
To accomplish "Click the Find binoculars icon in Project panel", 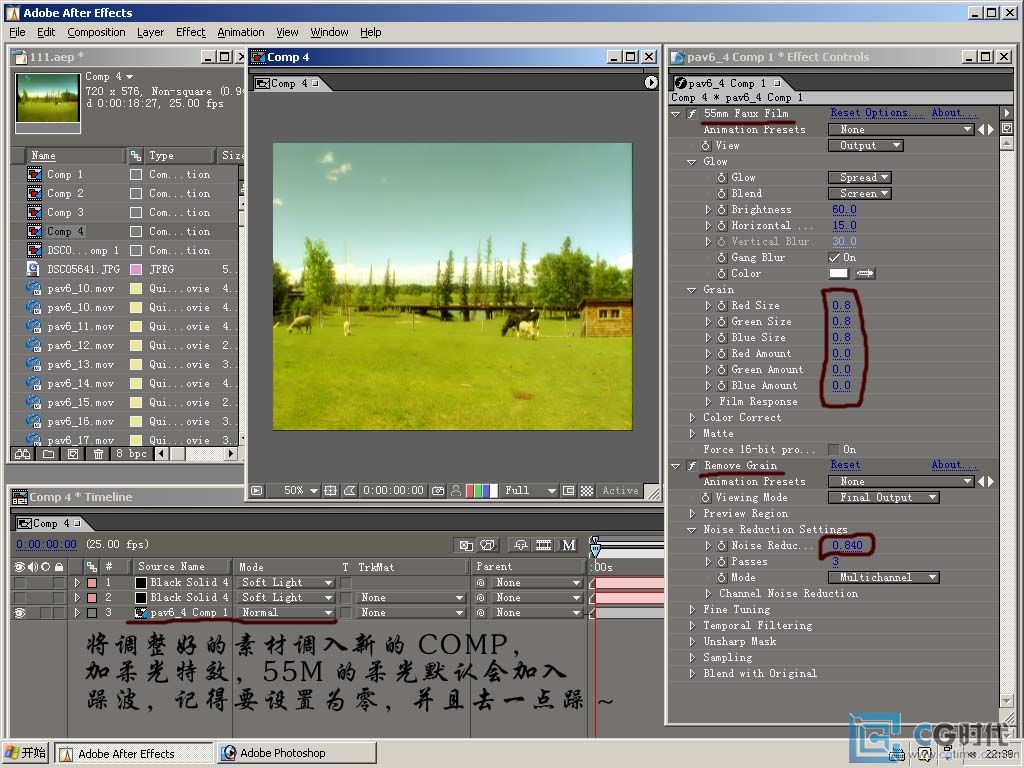I will click(22, 454).
